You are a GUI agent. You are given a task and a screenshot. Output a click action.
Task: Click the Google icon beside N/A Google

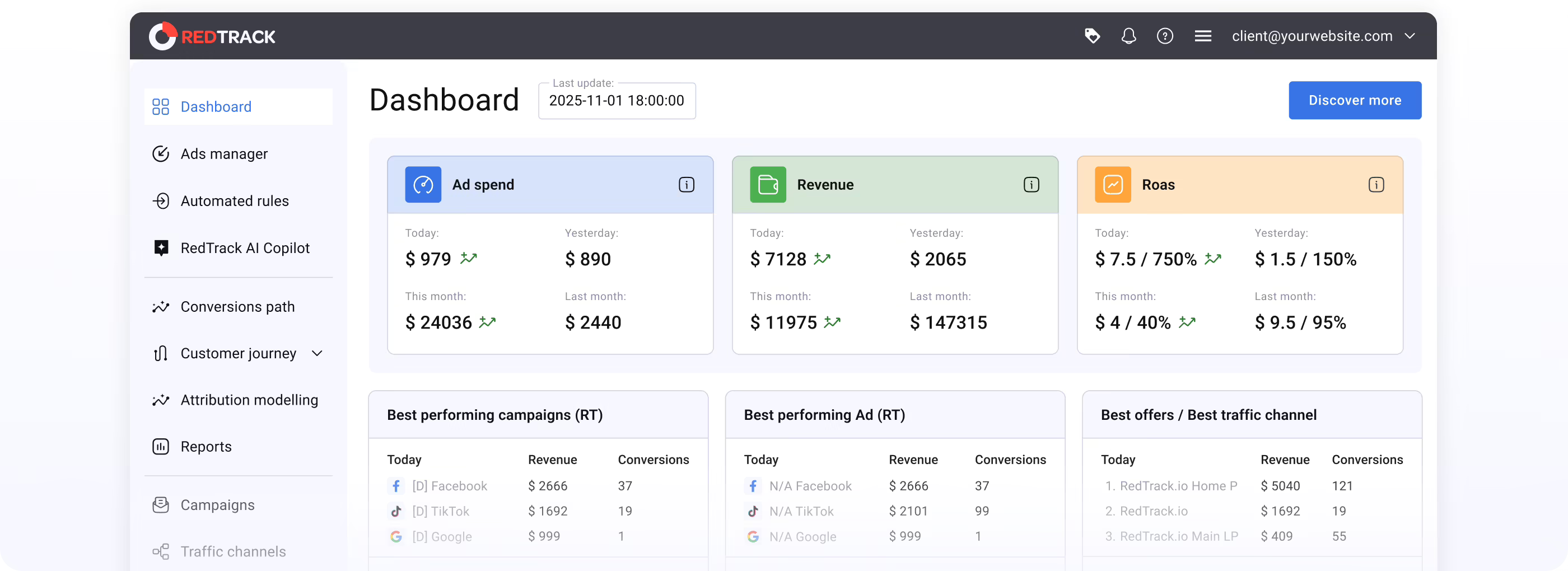tap(752, 536)
